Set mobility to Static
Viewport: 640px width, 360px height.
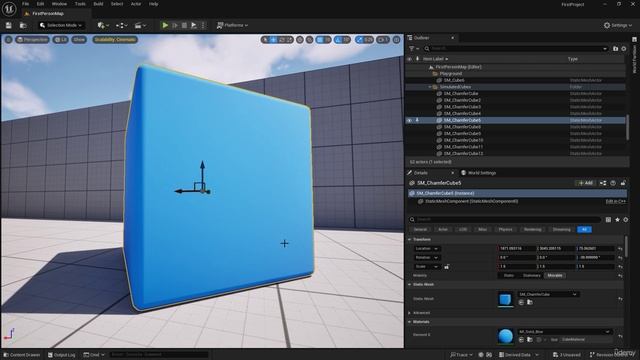[509, 276]
